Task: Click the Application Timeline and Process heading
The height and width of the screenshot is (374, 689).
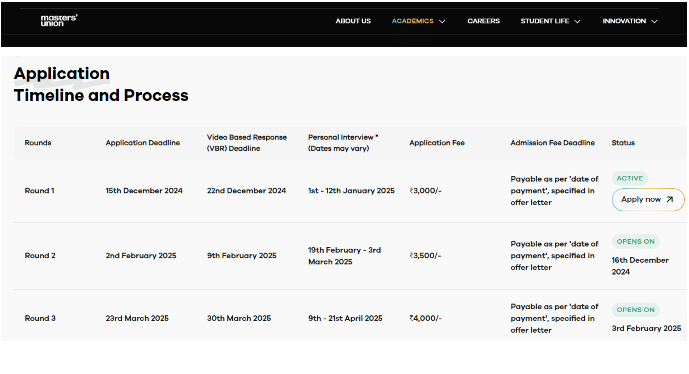Action: [101, 84]
